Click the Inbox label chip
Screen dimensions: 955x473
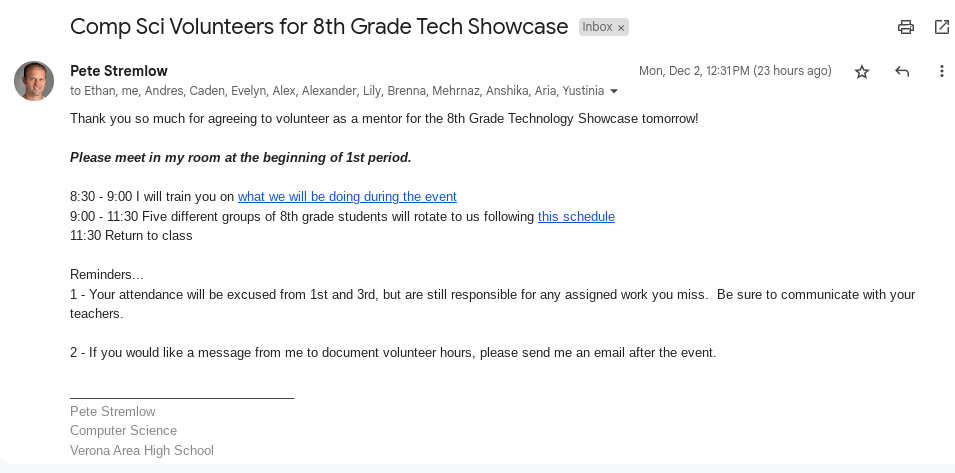click(x=598, y=28)
